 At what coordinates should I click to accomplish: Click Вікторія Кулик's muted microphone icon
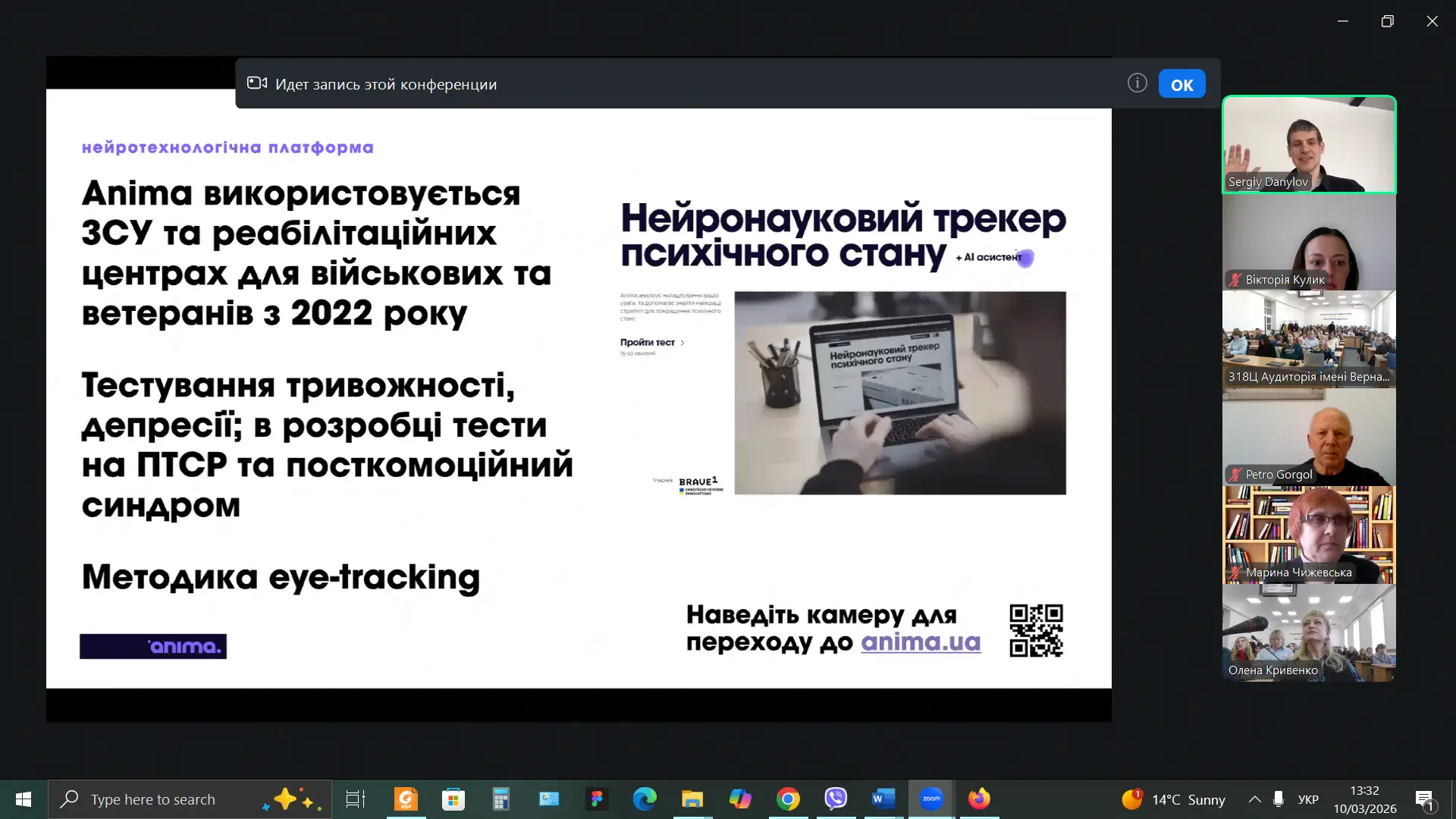point(1235,280)
